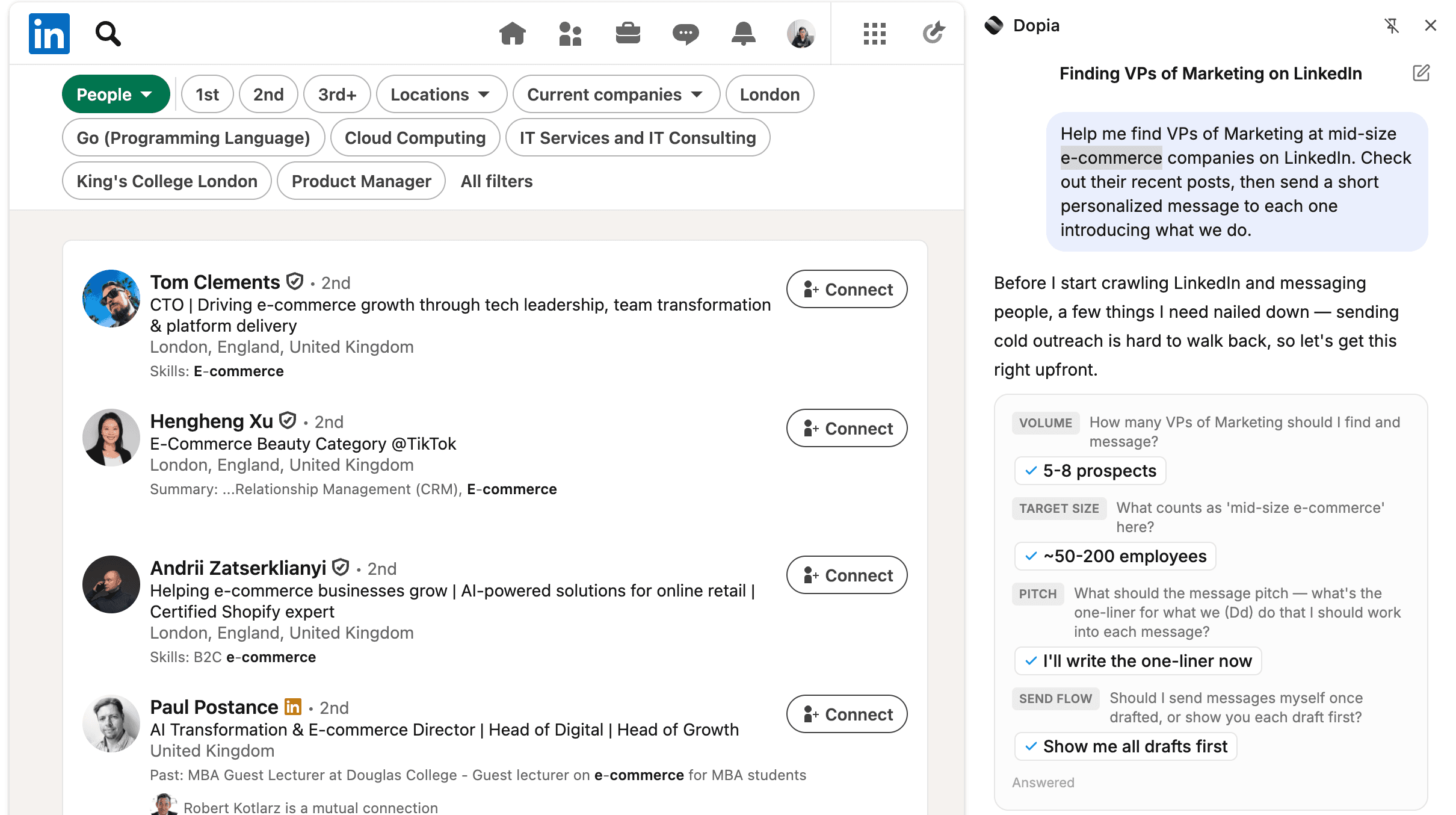Open the Notifications bell icon
Screen dimensions: 1456x815
pos(744,34)
